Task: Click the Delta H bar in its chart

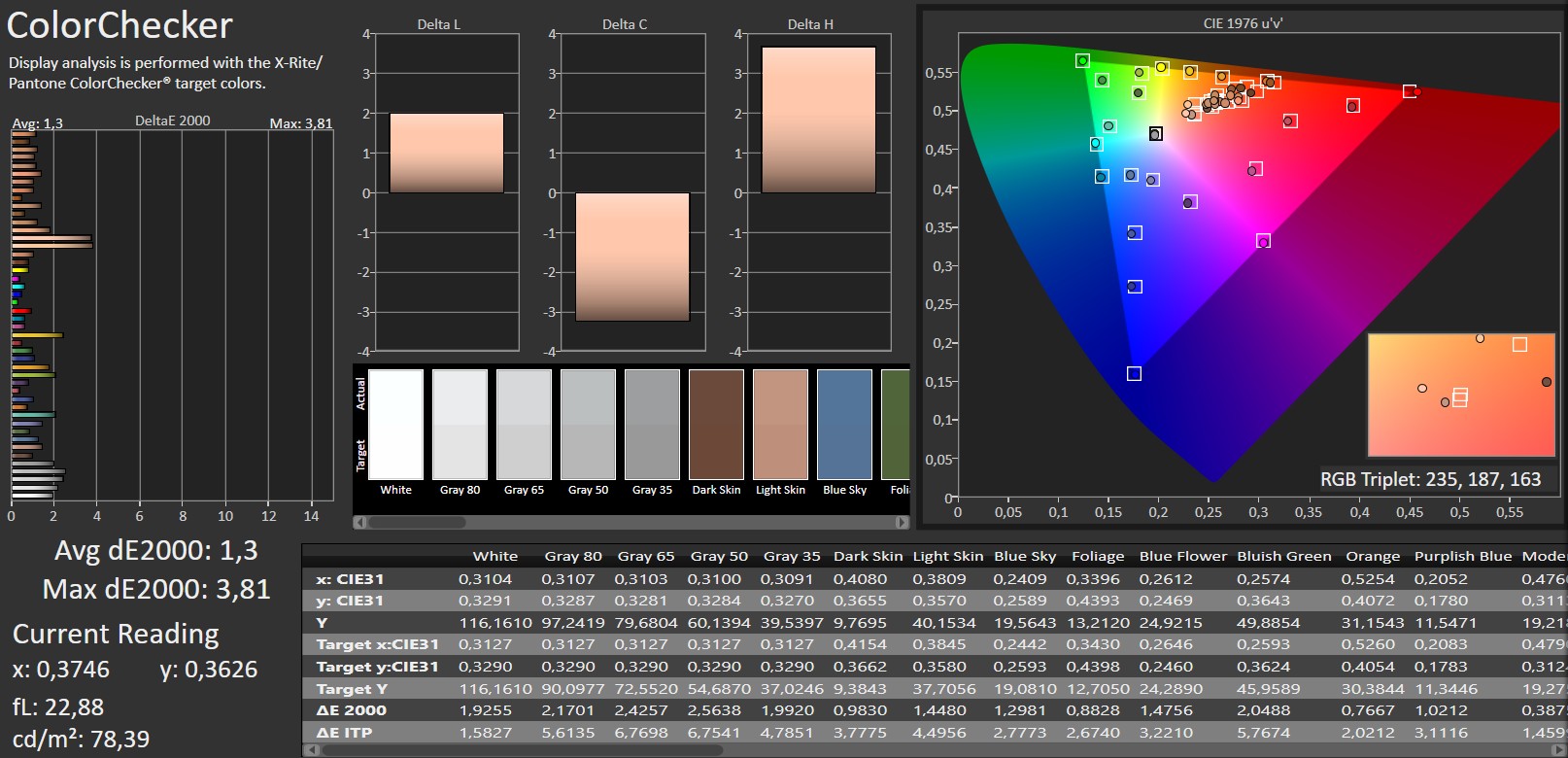Action: [818, 120]
